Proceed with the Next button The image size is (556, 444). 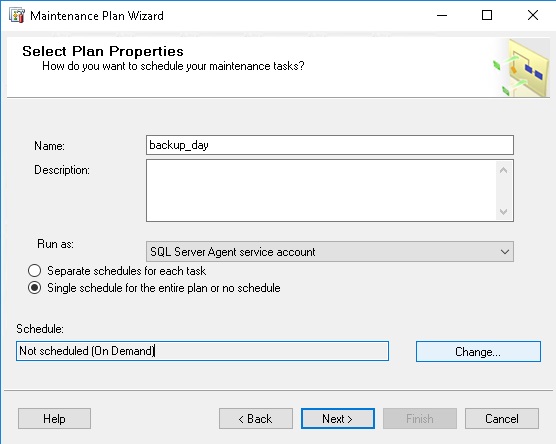point(338,419)
